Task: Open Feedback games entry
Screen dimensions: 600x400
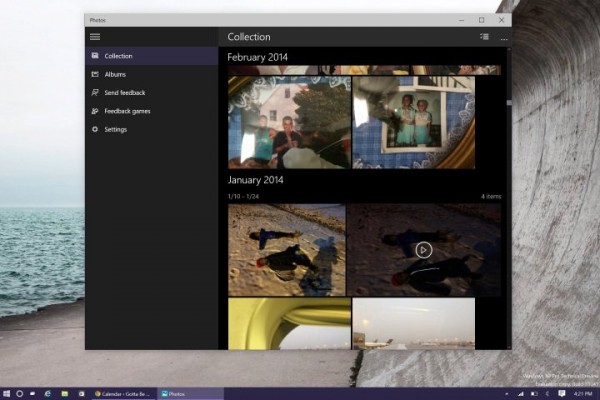Action: 152,111
